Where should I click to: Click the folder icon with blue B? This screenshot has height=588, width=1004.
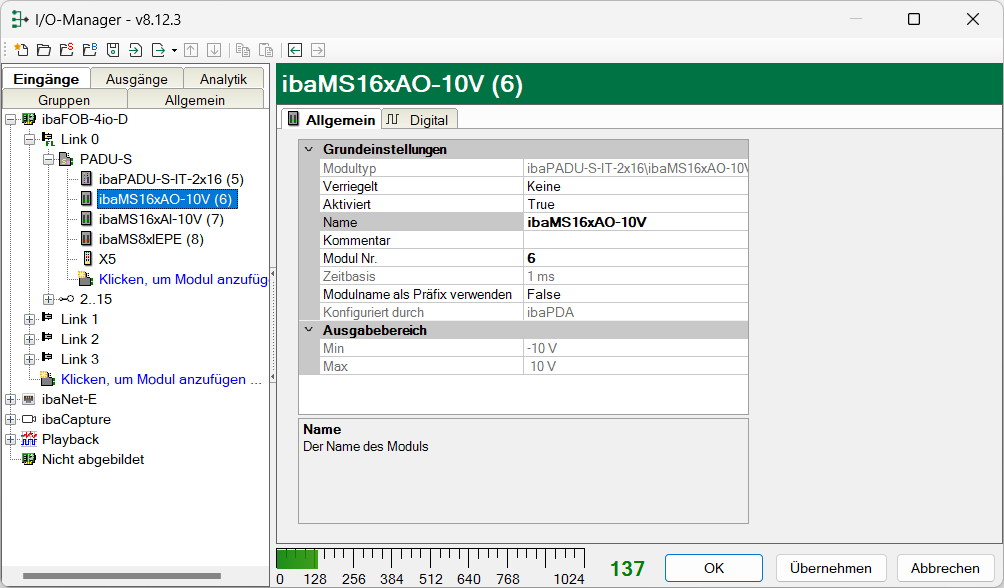point(89,50)
